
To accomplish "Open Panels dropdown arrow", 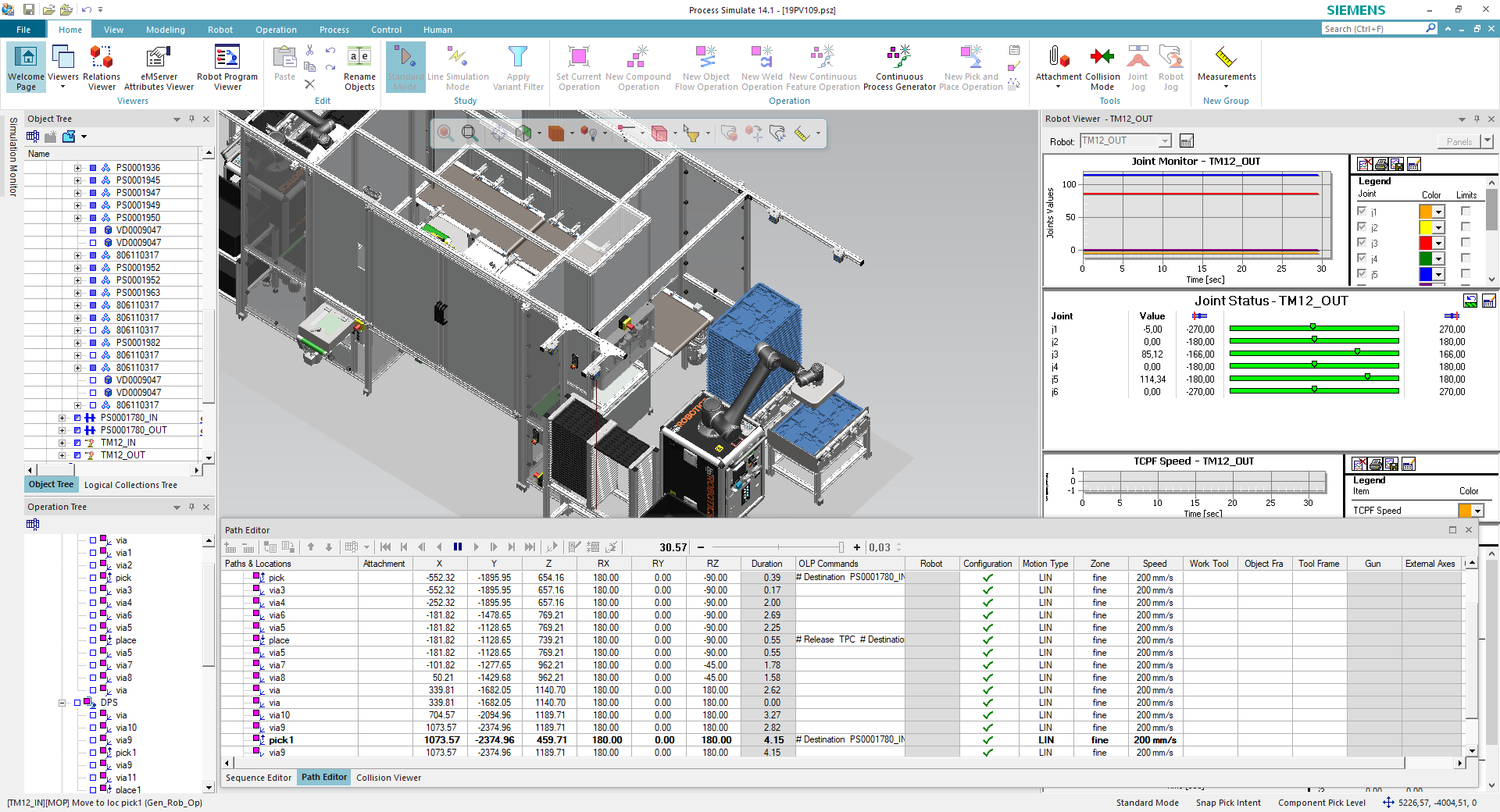I will [1487, 141].
